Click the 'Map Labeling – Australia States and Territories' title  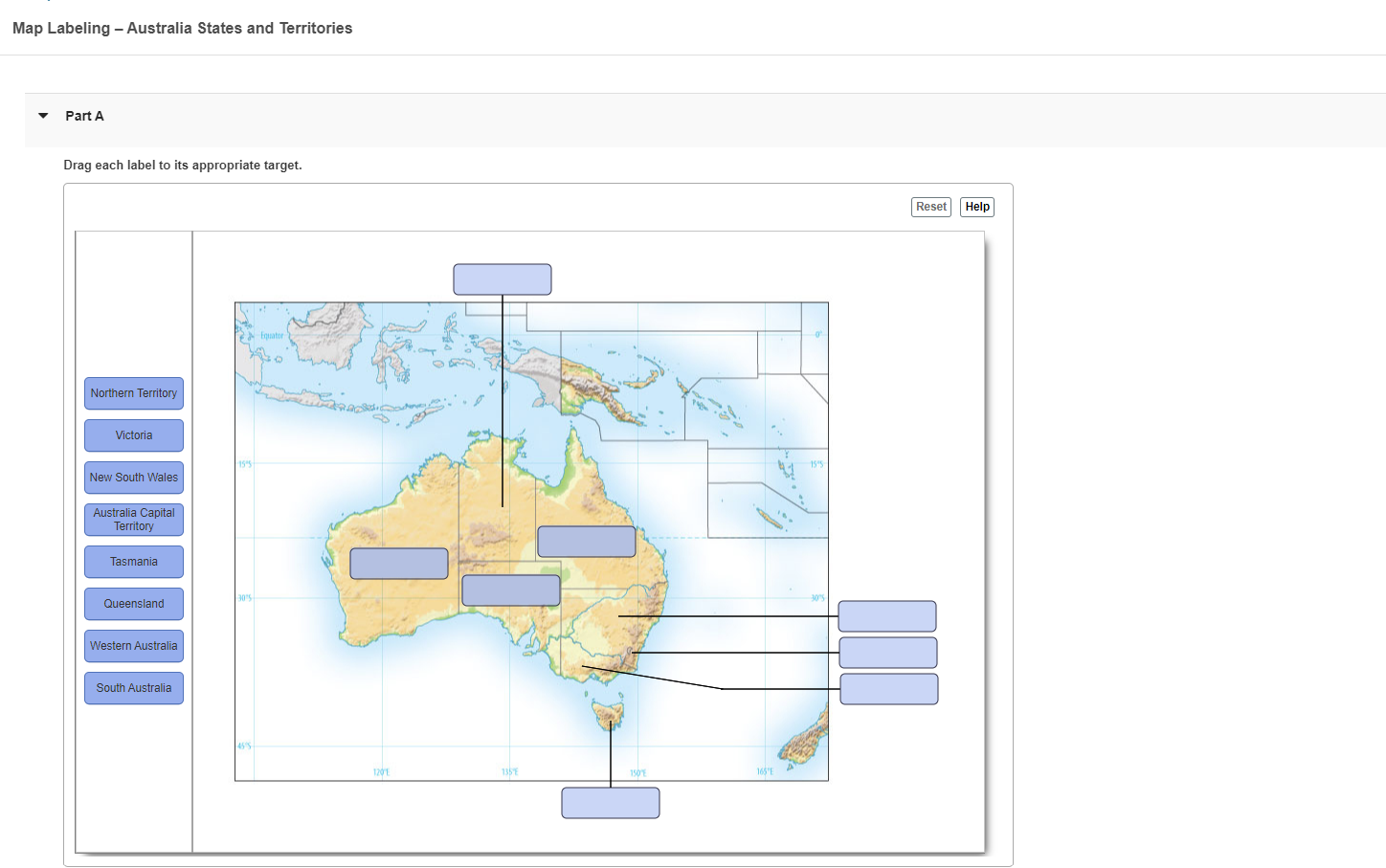(x=183, y=29)
